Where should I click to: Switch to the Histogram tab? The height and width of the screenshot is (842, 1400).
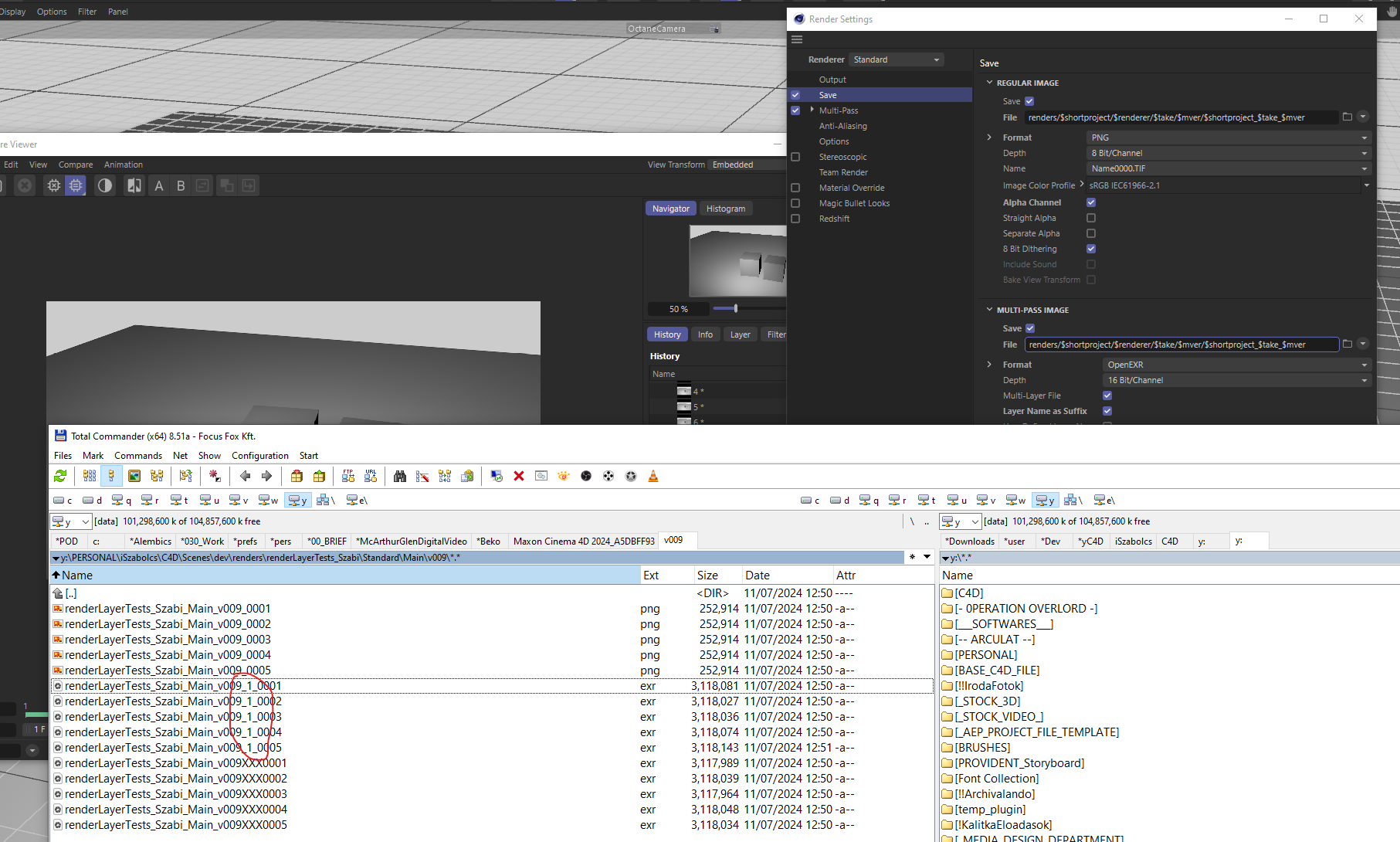pyautogui.click(x=726, y=209)
